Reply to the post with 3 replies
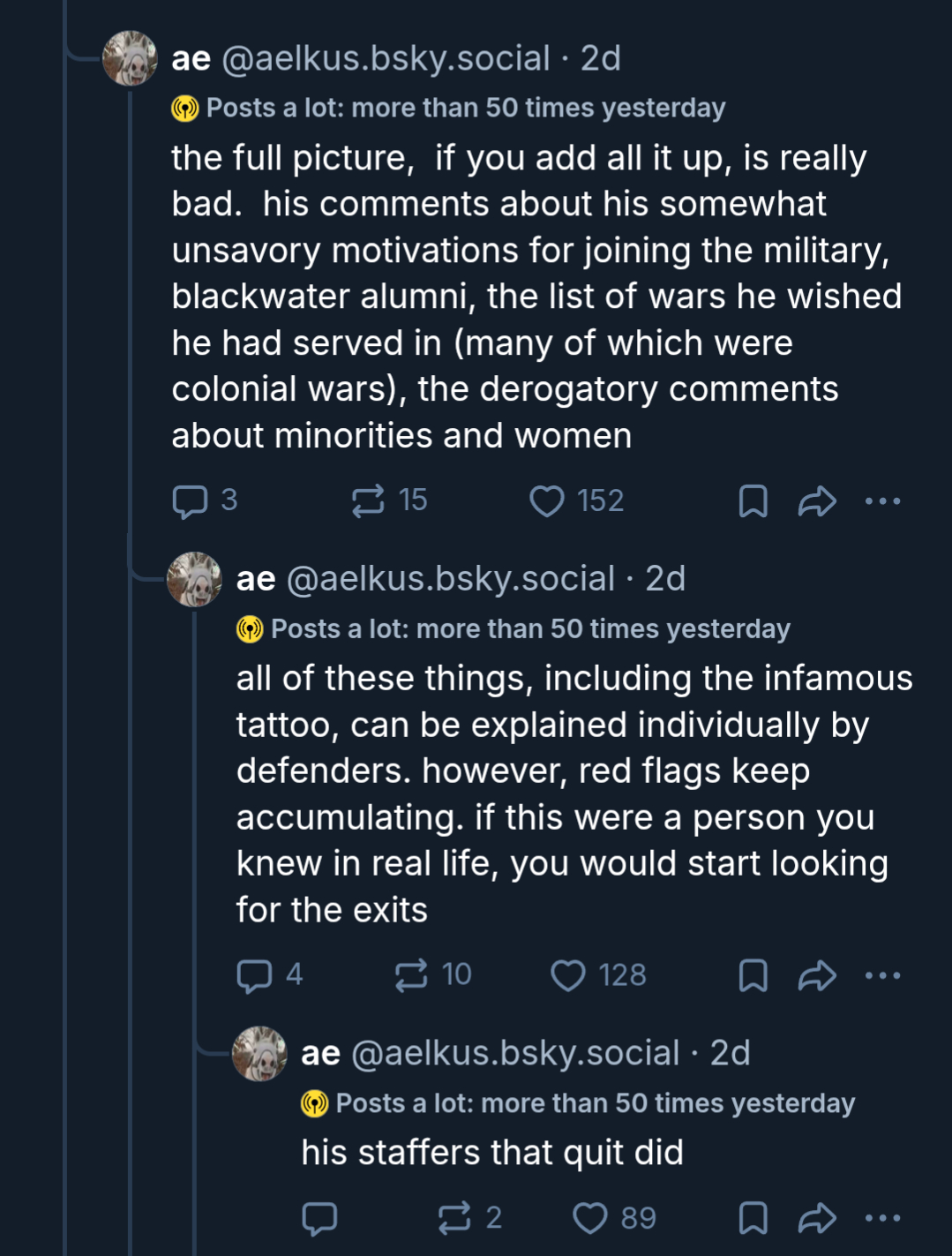952x1256 pixels. (x=190, y=501)
